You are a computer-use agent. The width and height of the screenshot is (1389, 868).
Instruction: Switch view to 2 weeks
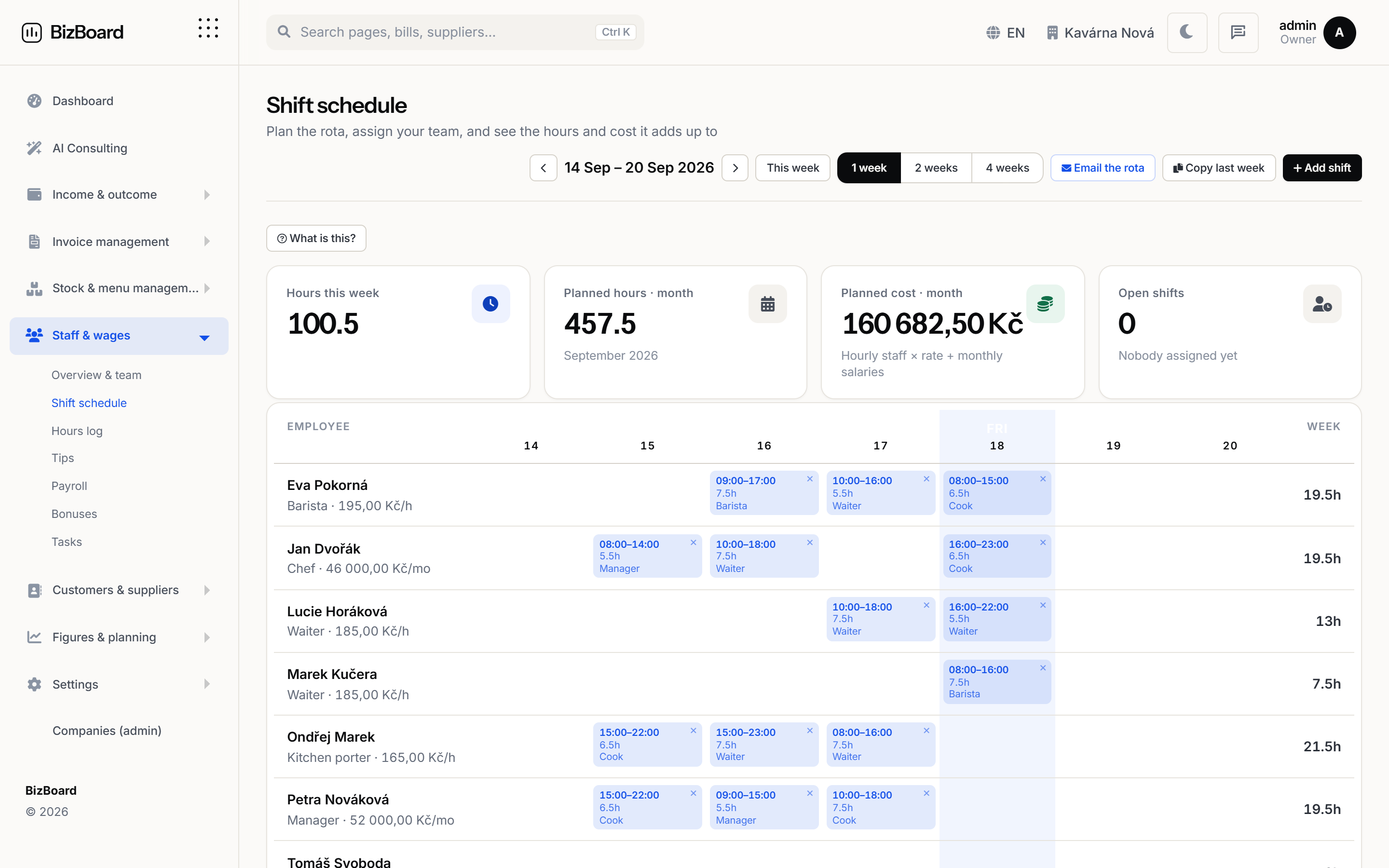tap(936, 168)
